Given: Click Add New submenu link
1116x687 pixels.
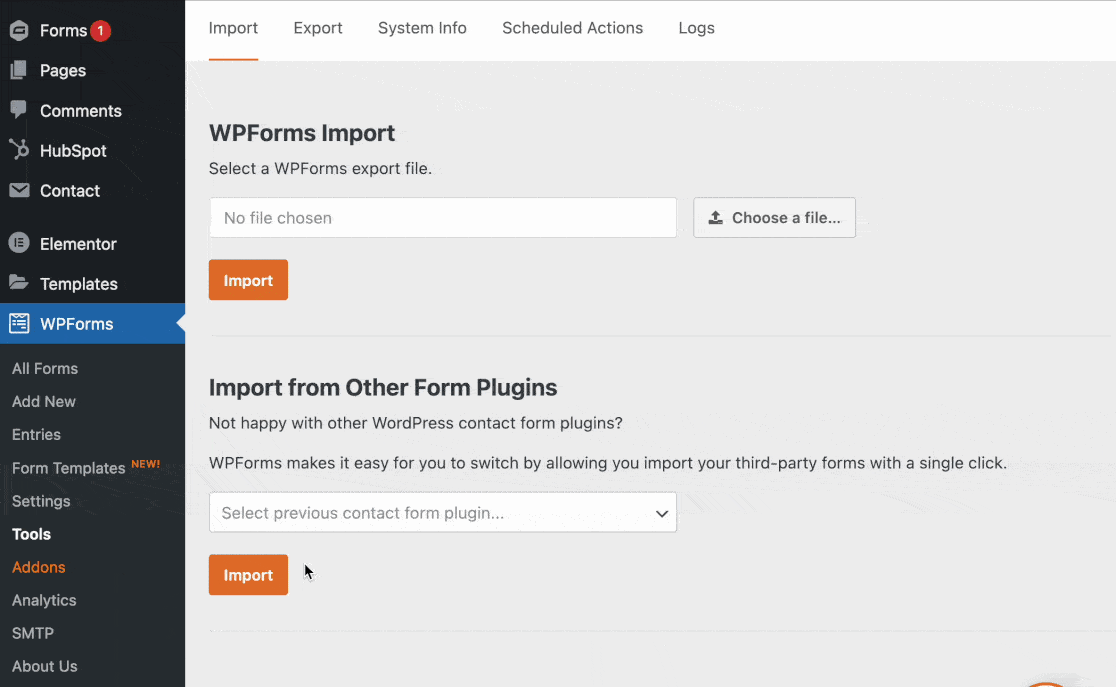Looking at the screenshot, I should tap(43, 401).
